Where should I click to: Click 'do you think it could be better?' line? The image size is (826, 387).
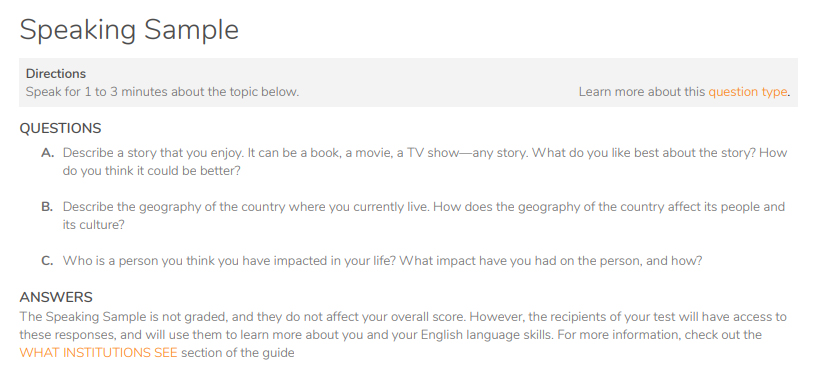151,171
